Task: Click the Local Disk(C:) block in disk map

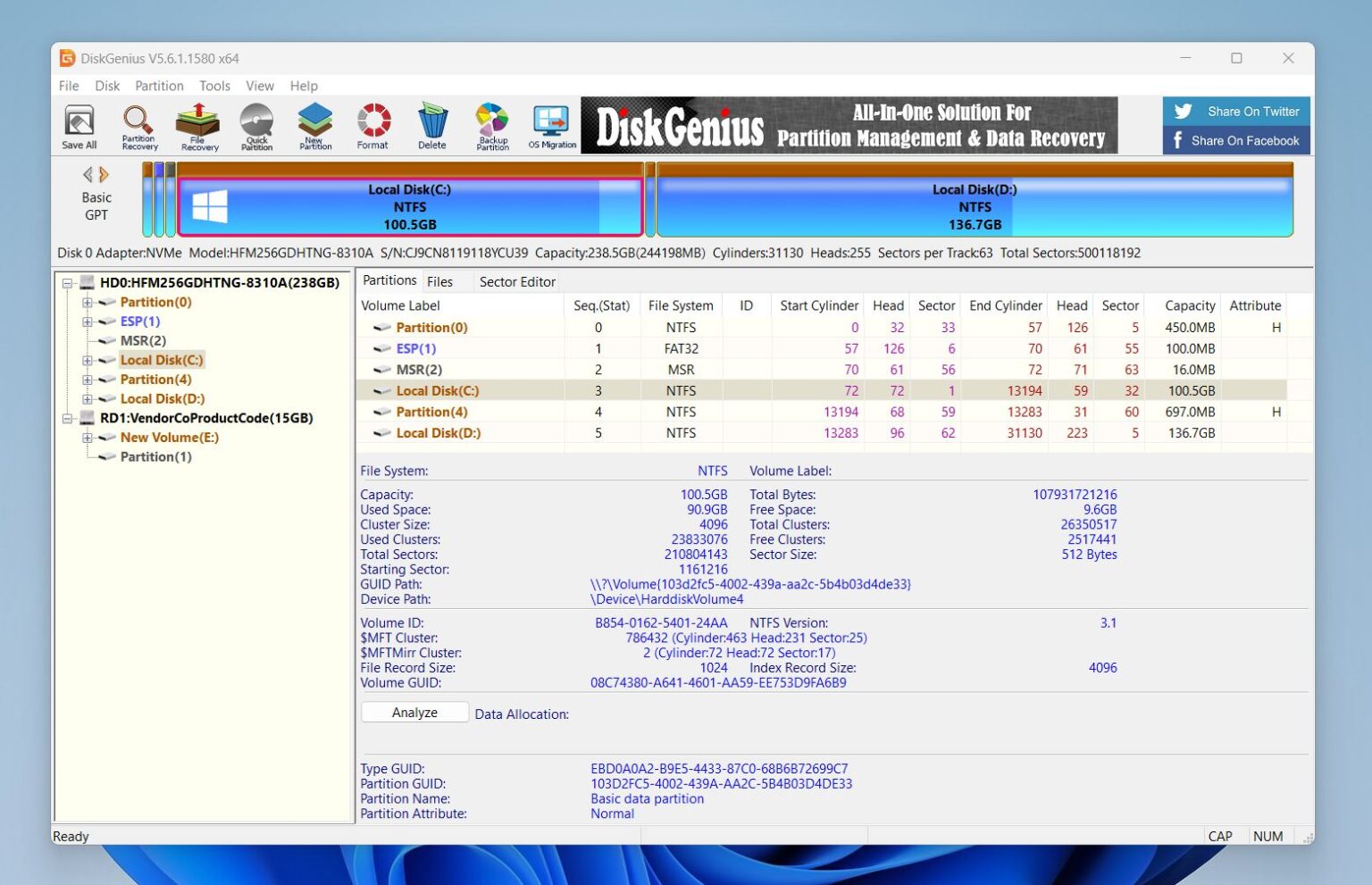Action: (x=409, y=206)
